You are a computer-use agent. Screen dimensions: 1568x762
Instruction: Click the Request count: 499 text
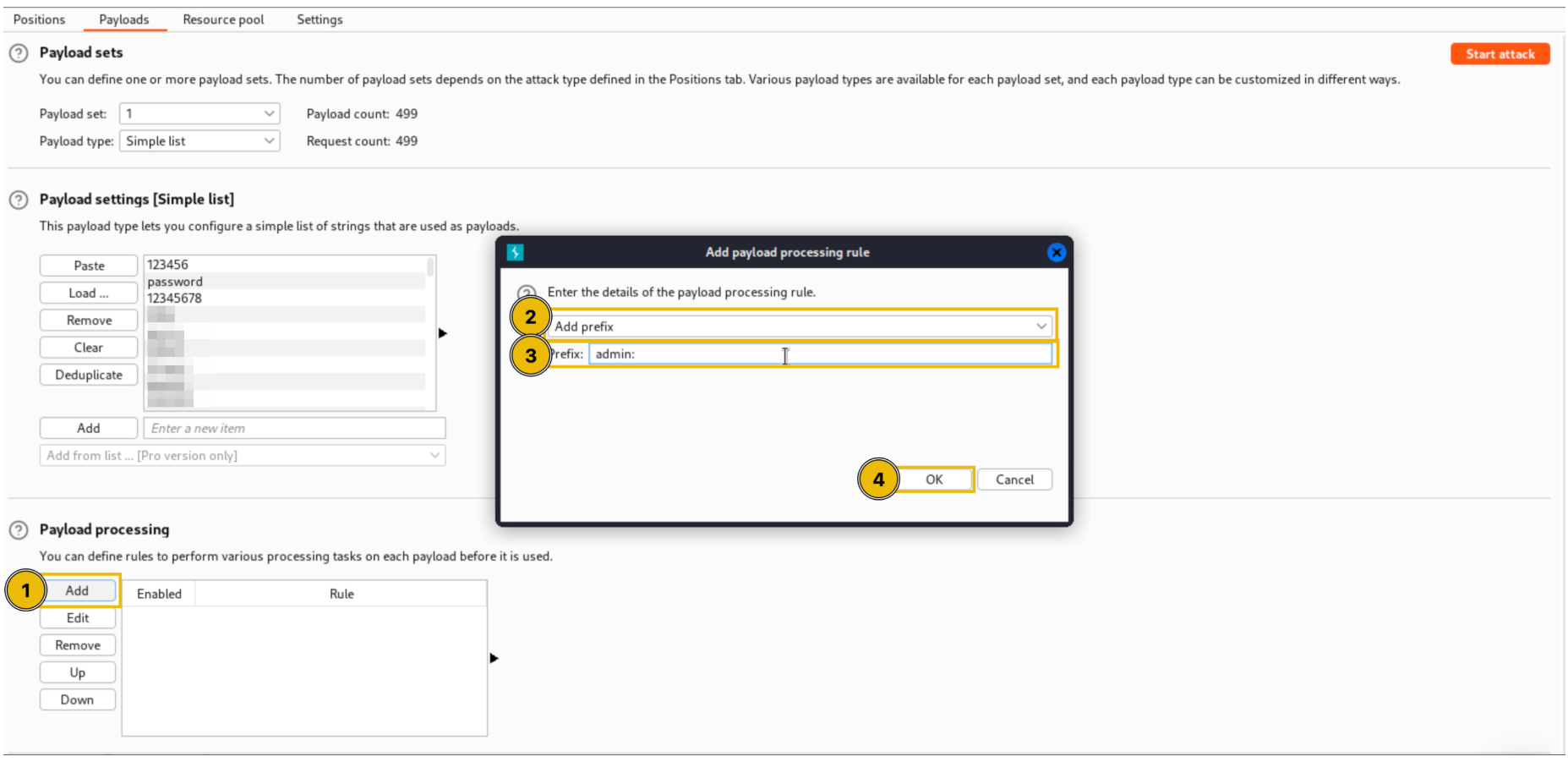click(x=362, y=141)
